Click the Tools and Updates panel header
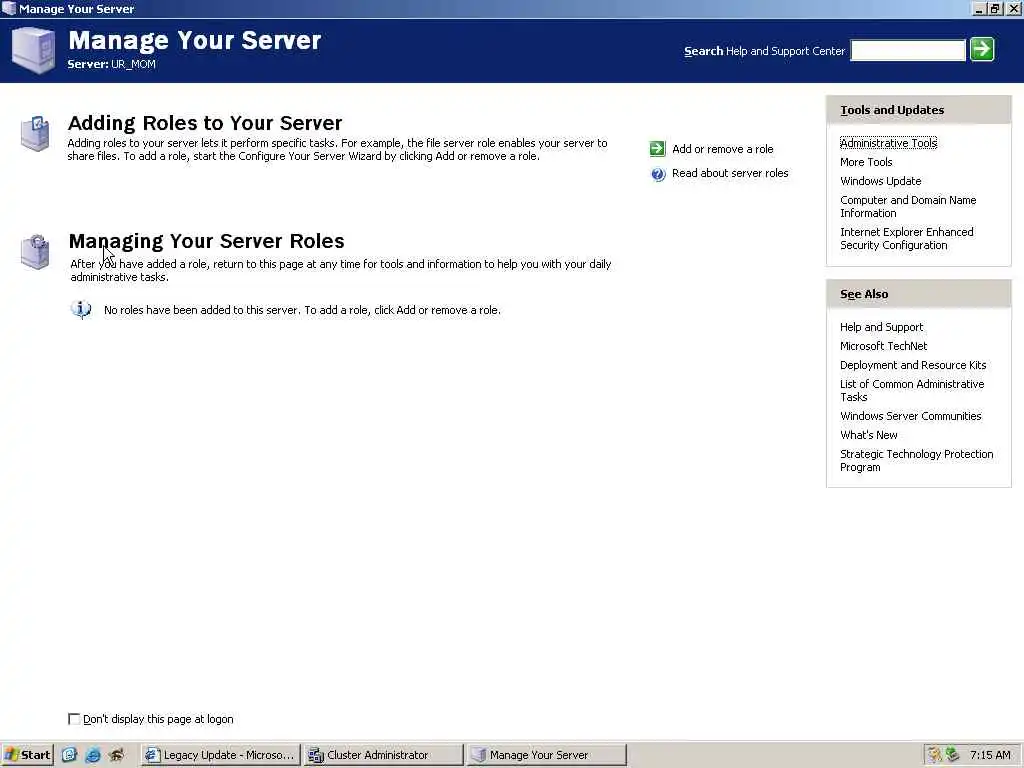This screenshot has height=768, width=1024. (x=918, y=110)
